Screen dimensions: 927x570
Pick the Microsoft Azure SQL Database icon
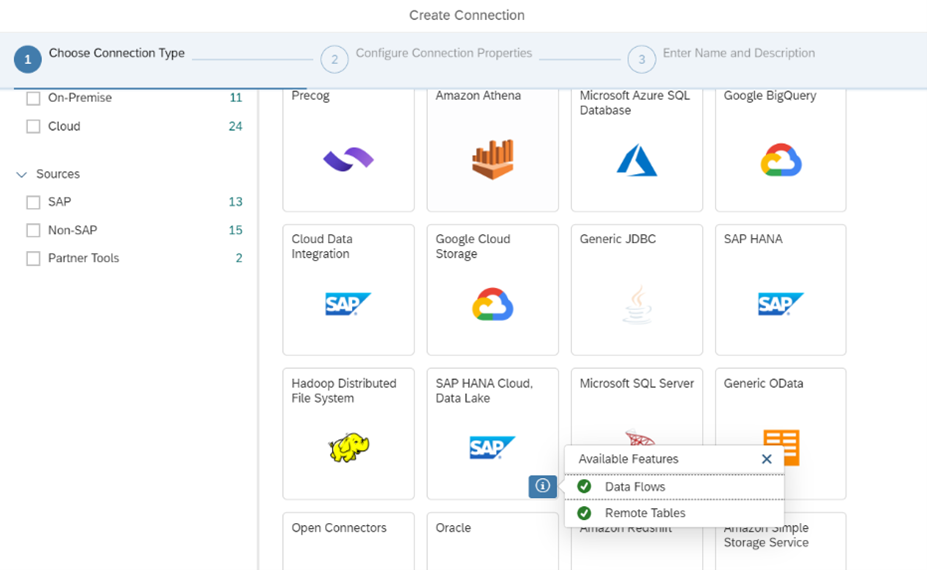pyautogui.click(x=636, y=159)
